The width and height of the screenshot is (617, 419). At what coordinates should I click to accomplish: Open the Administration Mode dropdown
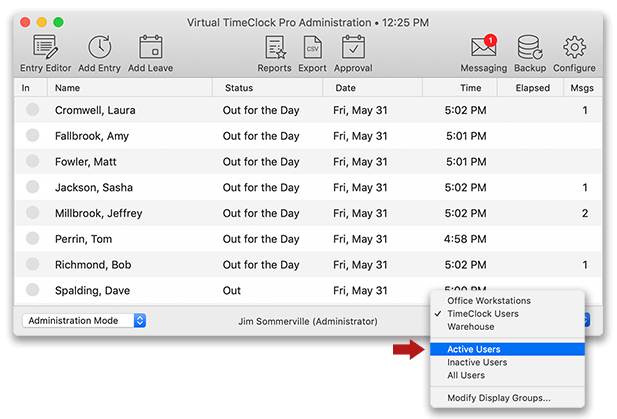point(84,321)
